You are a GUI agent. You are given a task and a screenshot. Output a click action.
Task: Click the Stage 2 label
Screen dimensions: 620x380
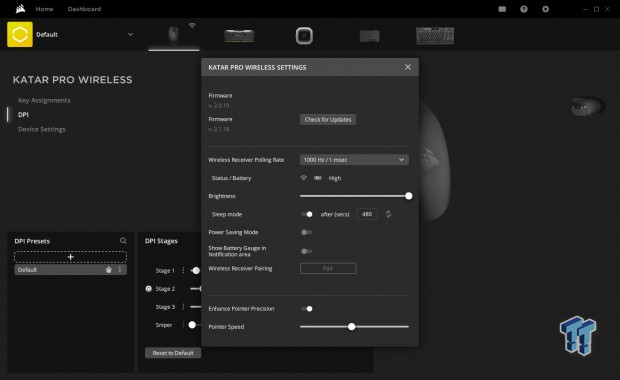click(165, 289)
